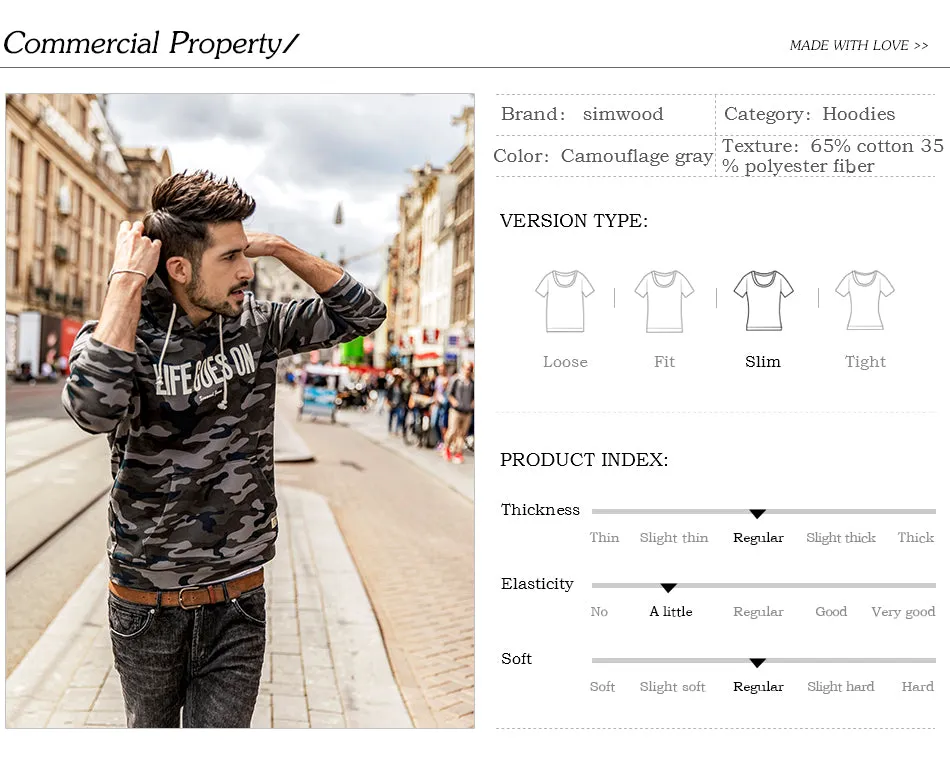This screenshot has width=950, height=778.
Task: Click the Brand 'simwood' text
Action: point(623,114)
